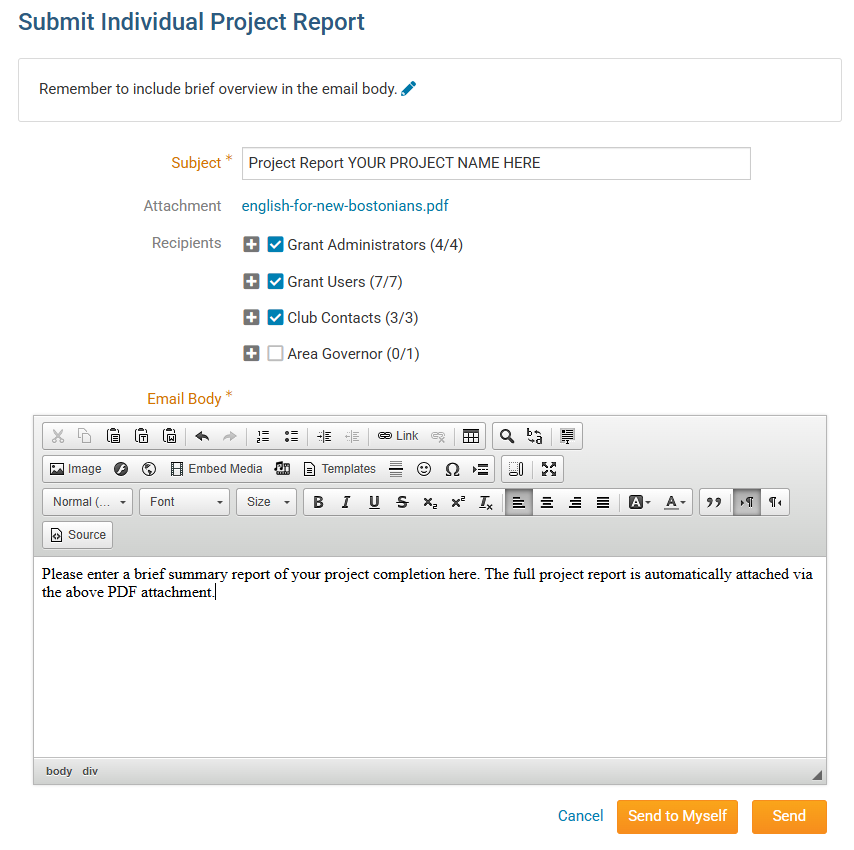Open the Text Color picker
Screen dimensions: 854x850
coord(675,502)
